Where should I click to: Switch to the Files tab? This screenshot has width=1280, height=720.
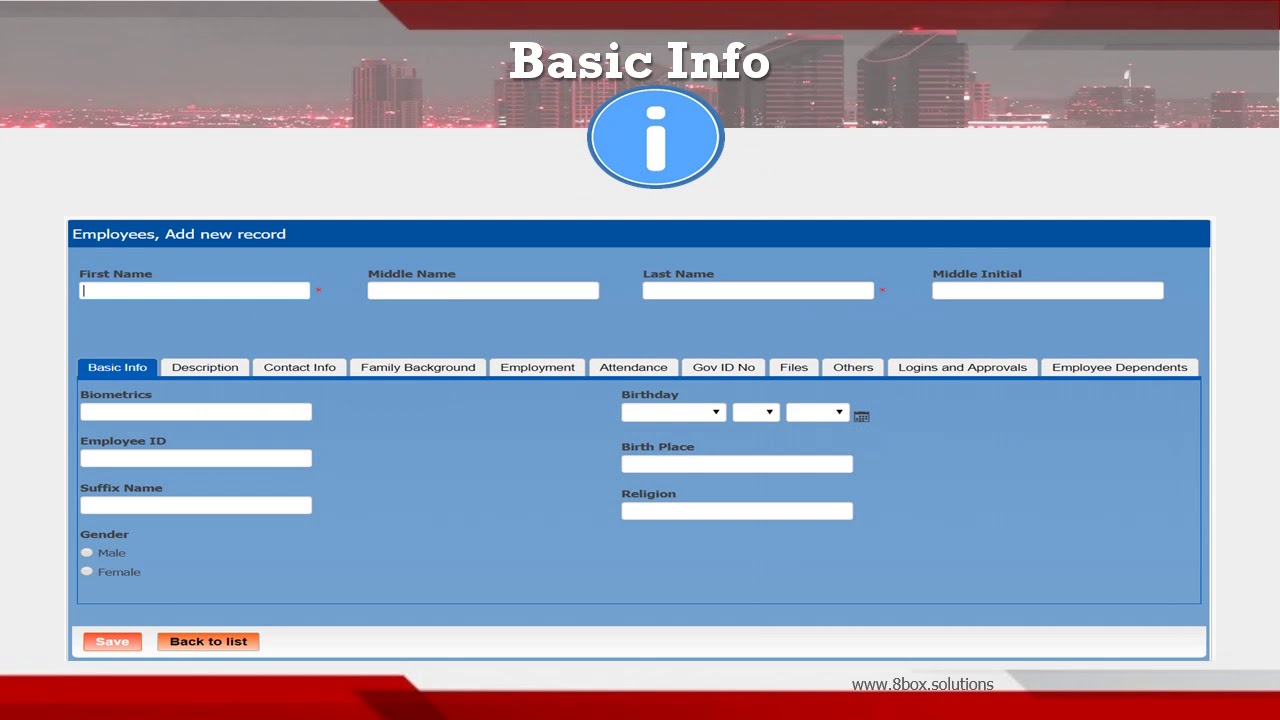pos(794,367)
